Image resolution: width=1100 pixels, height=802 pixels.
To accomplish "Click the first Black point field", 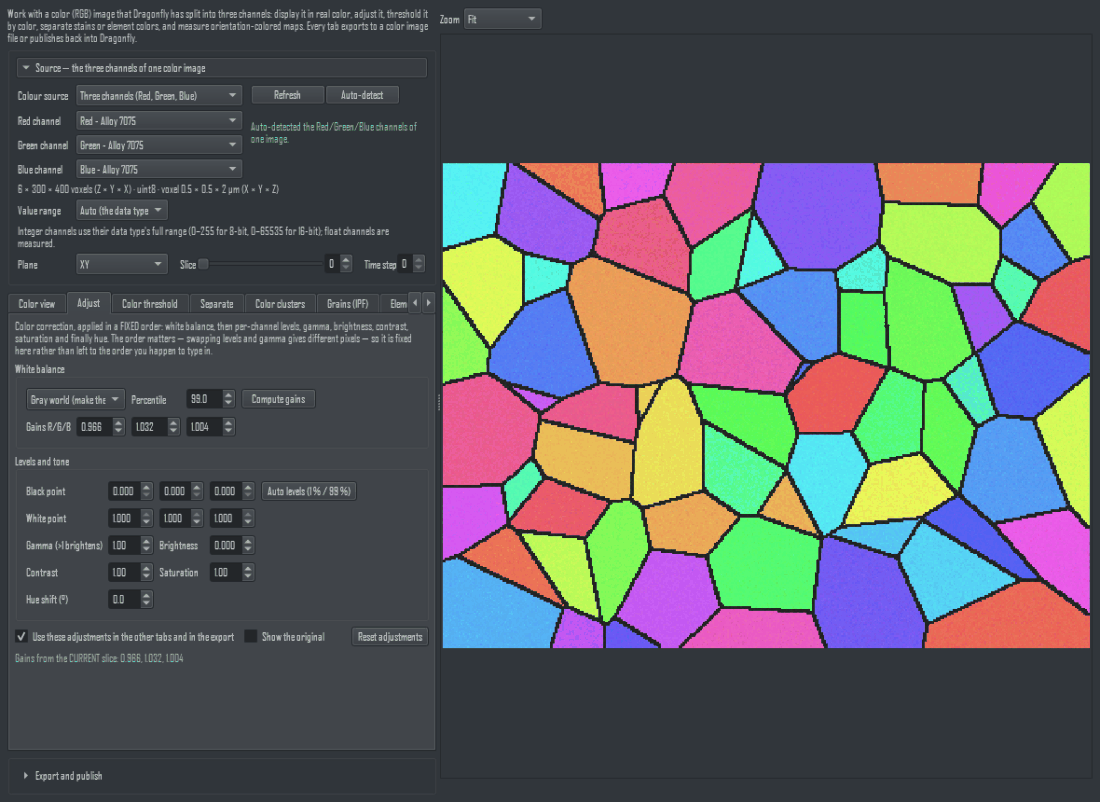I will tap(124, 491).
